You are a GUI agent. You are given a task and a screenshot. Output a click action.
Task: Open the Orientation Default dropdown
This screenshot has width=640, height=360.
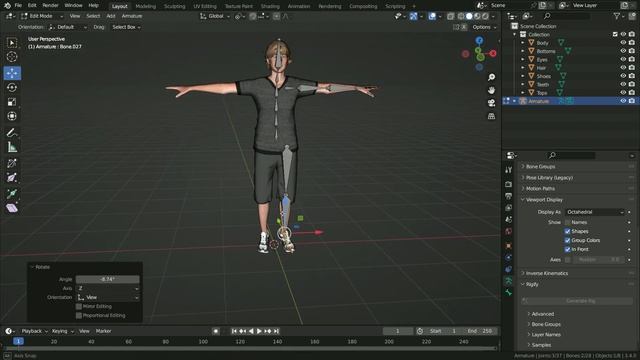(68, 27)
